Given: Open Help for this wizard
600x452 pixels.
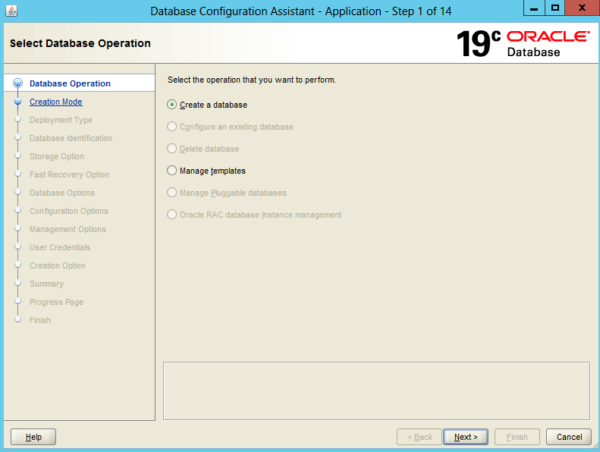Looking at the screenshot, I should (x=33, y=437).
